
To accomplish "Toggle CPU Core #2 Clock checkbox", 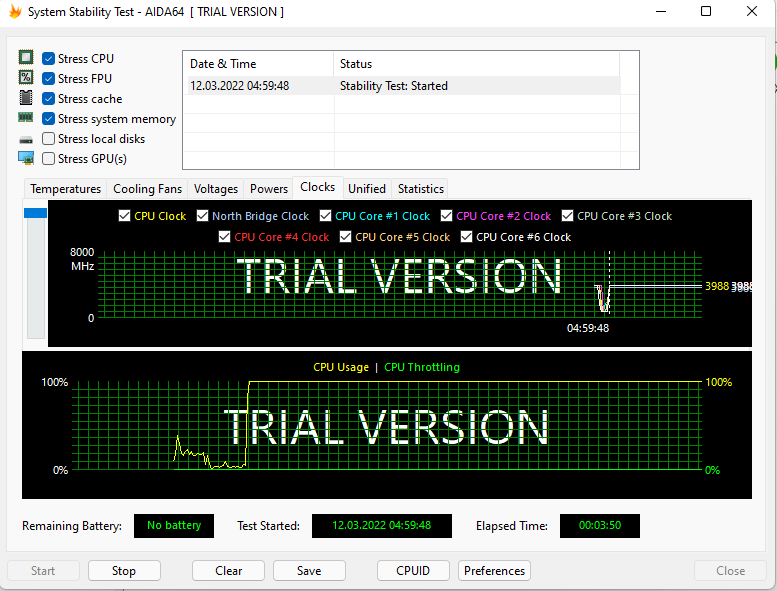I will (446, 215).
